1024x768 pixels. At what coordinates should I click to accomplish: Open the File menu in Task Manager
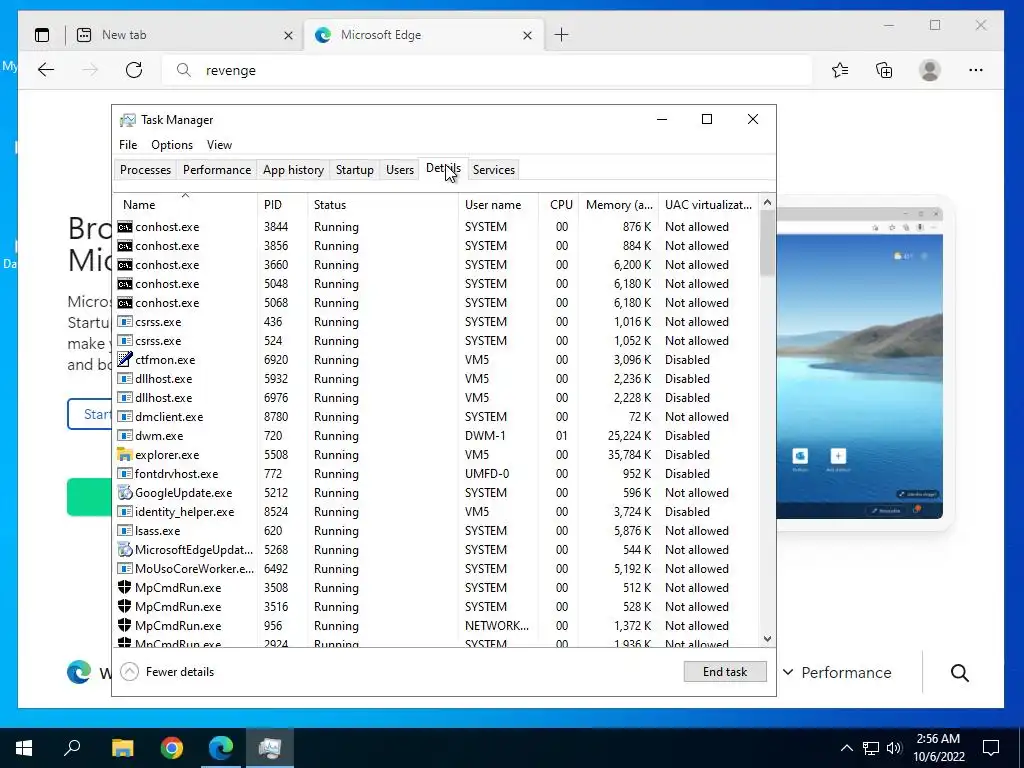[x=128, y=144]
